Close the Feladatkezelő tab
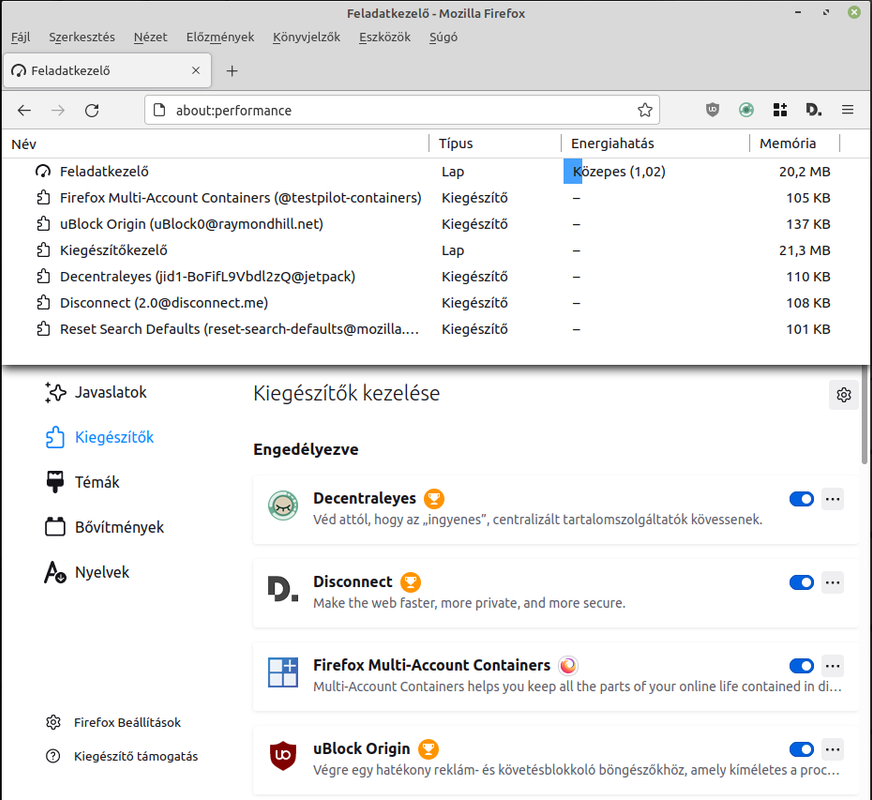 196,71
